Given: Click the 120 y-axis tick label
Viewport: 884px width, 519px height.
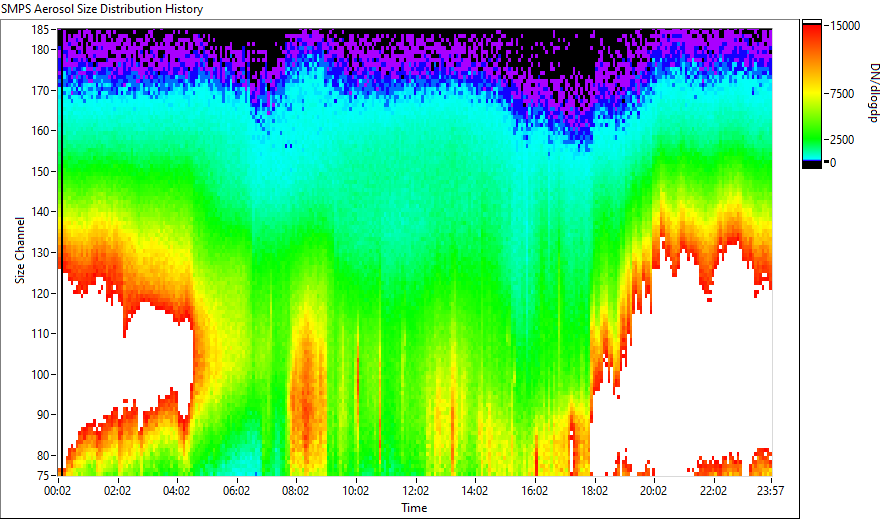Looking at the screenshot, I should 39,294.
